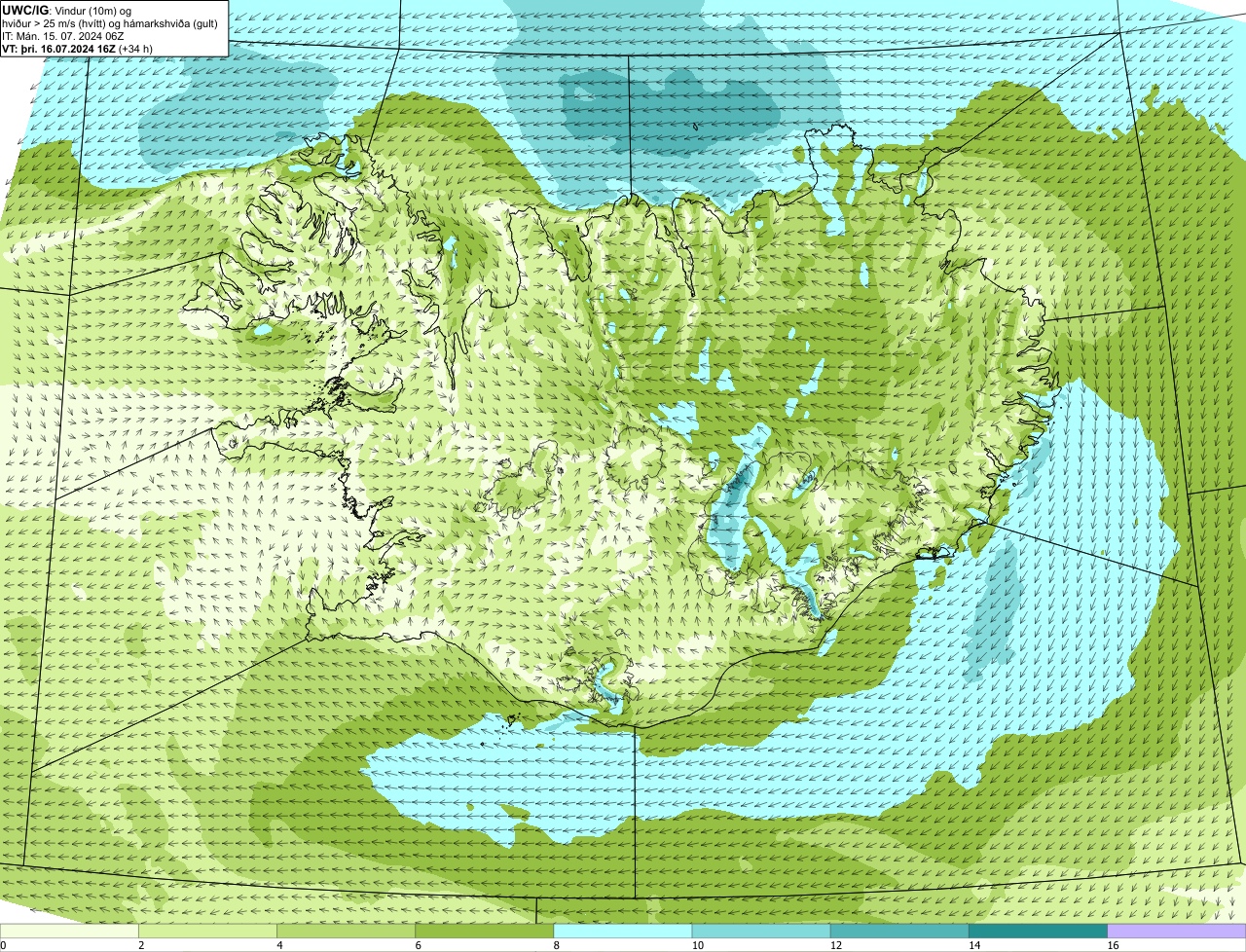Screen dimensions: 1246x952
Task: Click the 10–12 m/s turquoise swatch
Action: (761, 931)
